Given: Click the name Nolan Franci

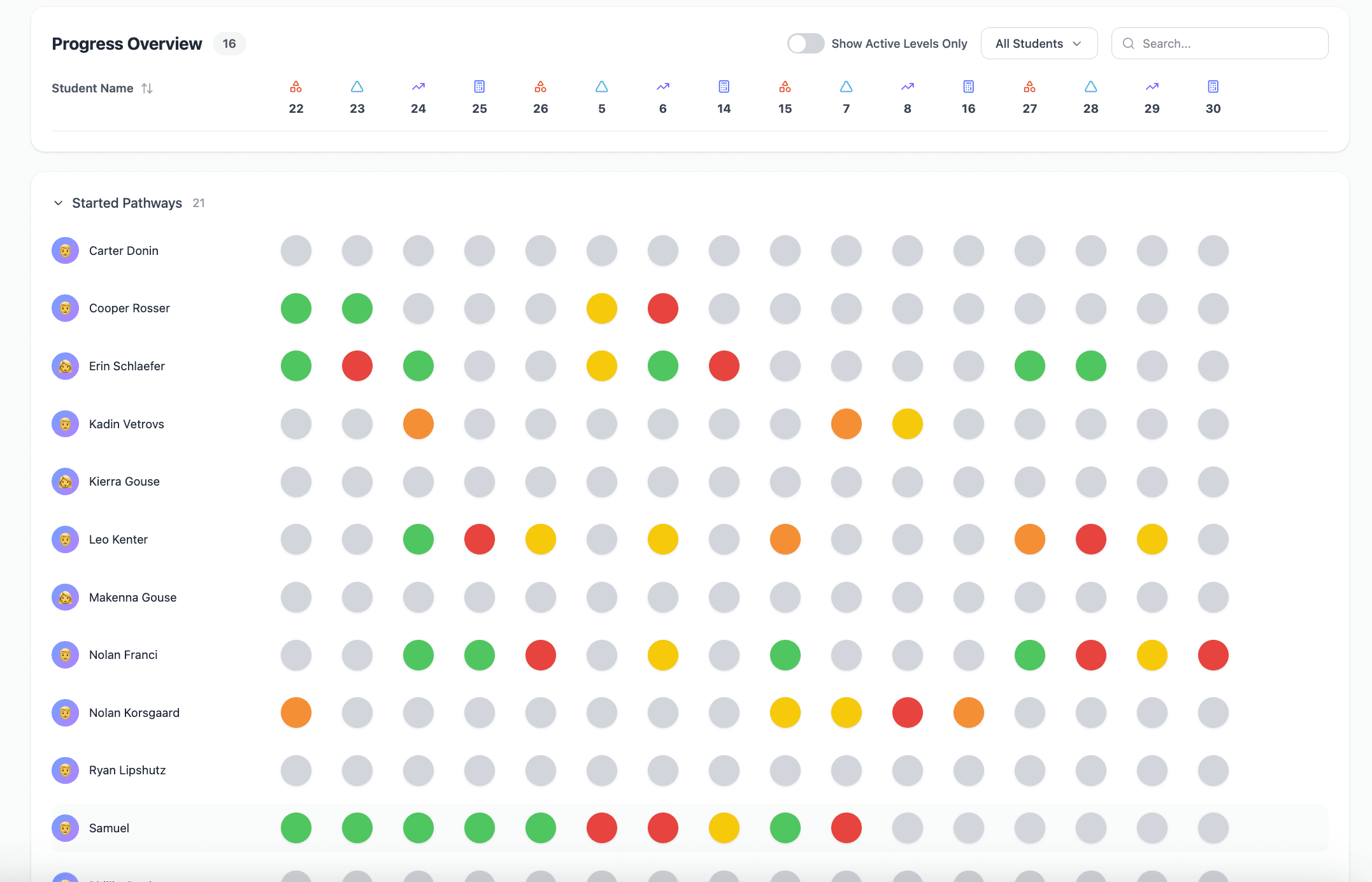Looking at the screenshot, I should [123, 655].
